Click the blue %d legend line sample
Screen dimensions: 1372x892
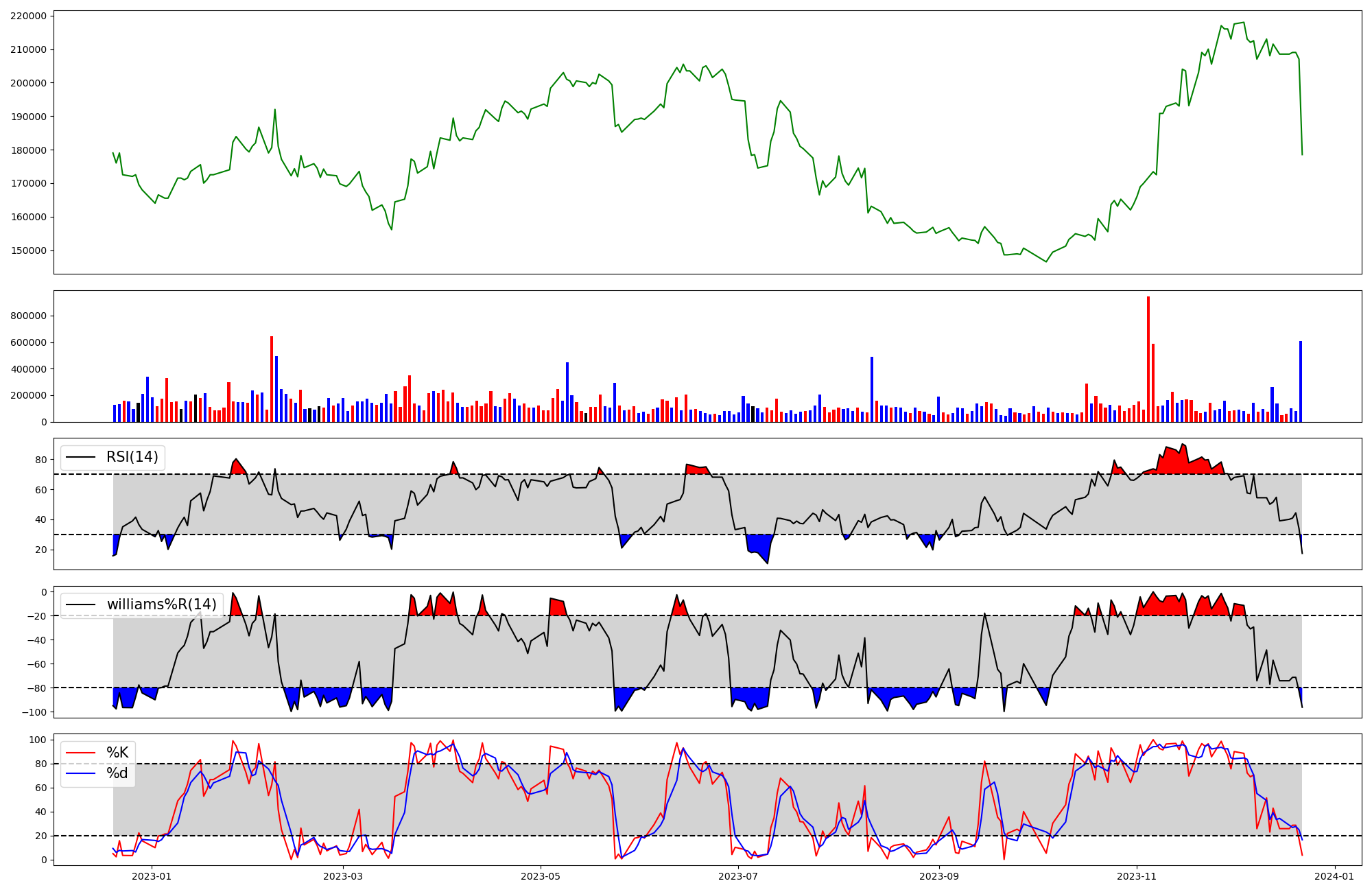80,773
